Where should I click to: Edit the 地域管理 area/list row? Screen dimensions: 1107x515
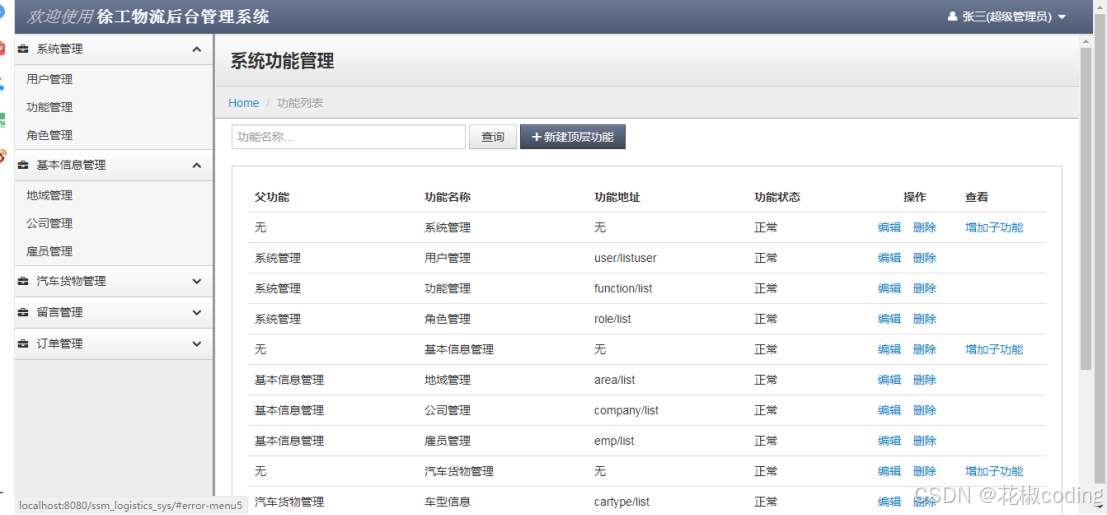click(x=890, y=379)
